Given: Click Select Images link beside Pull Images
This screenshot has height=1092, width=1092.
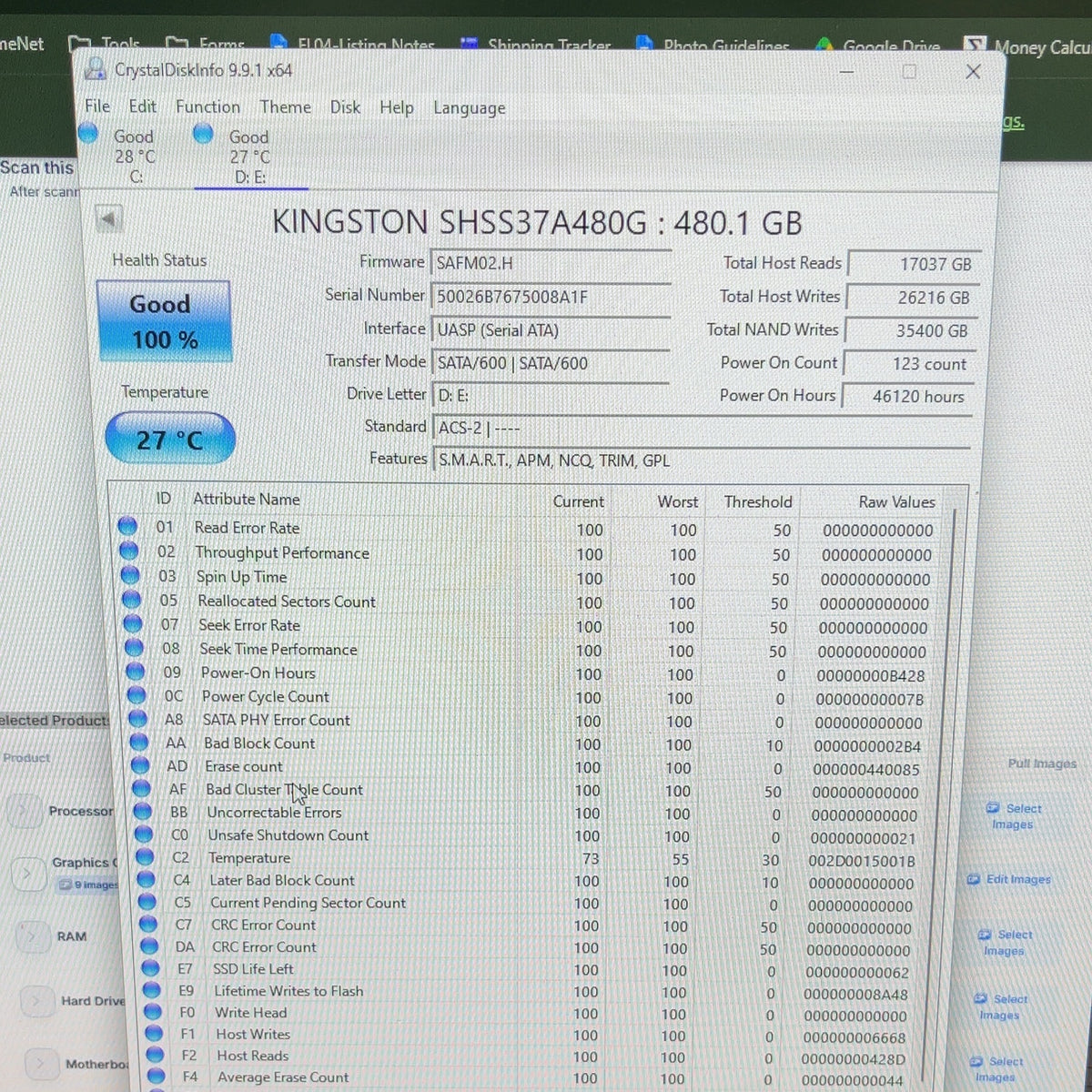Looking at the screenshot, I should [1014, 815].
